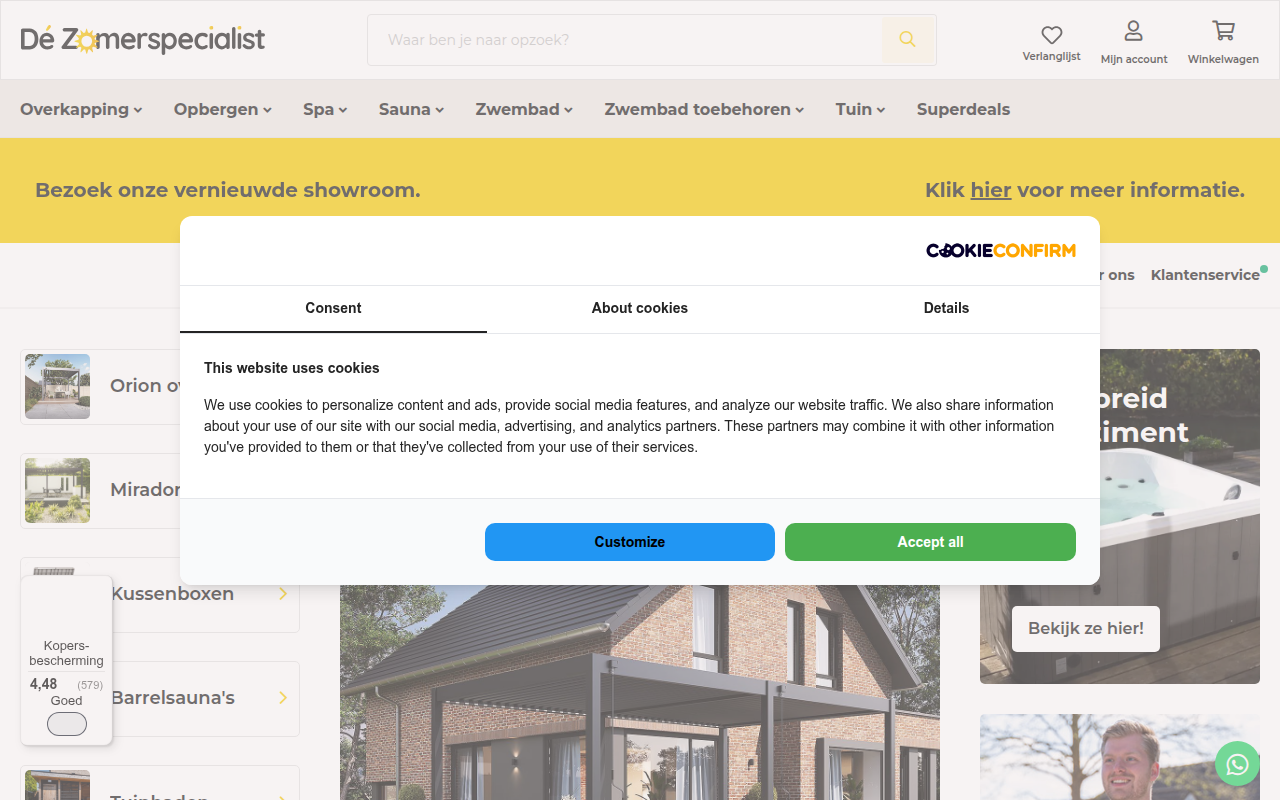The width and height of the screenshot is (1280, 800).
Task: Select the Consent tab
Action: (x=333, y=308)
